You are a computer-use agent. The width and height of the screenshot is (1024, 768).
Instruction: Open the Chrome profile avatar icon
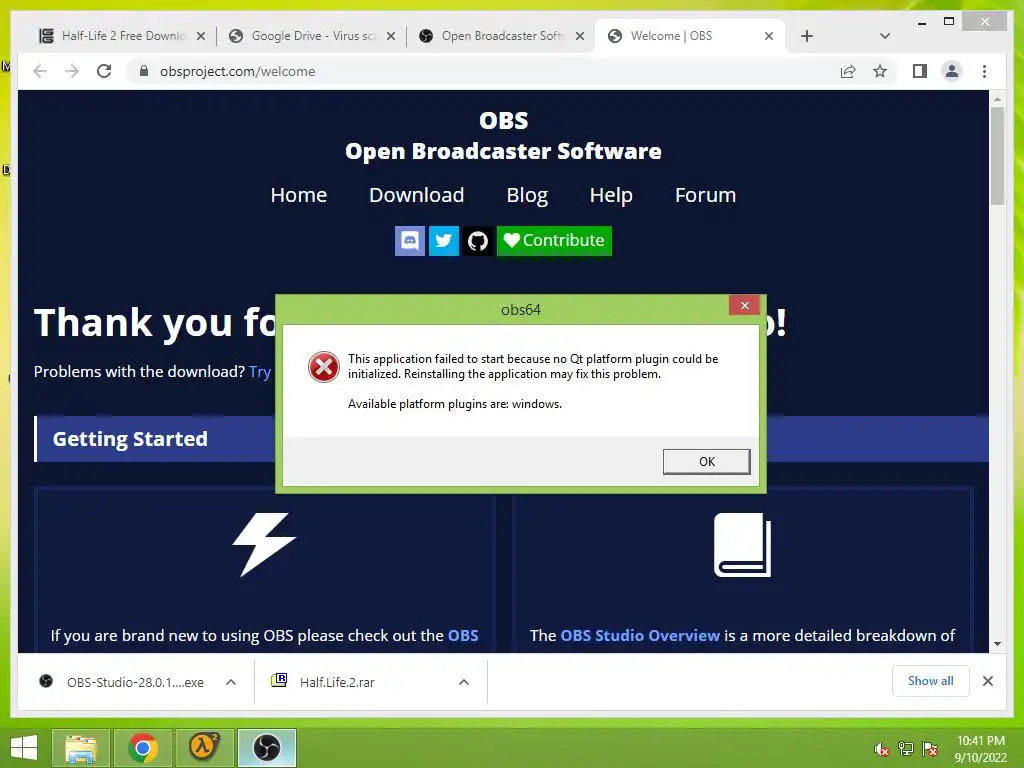pos(952,71)
